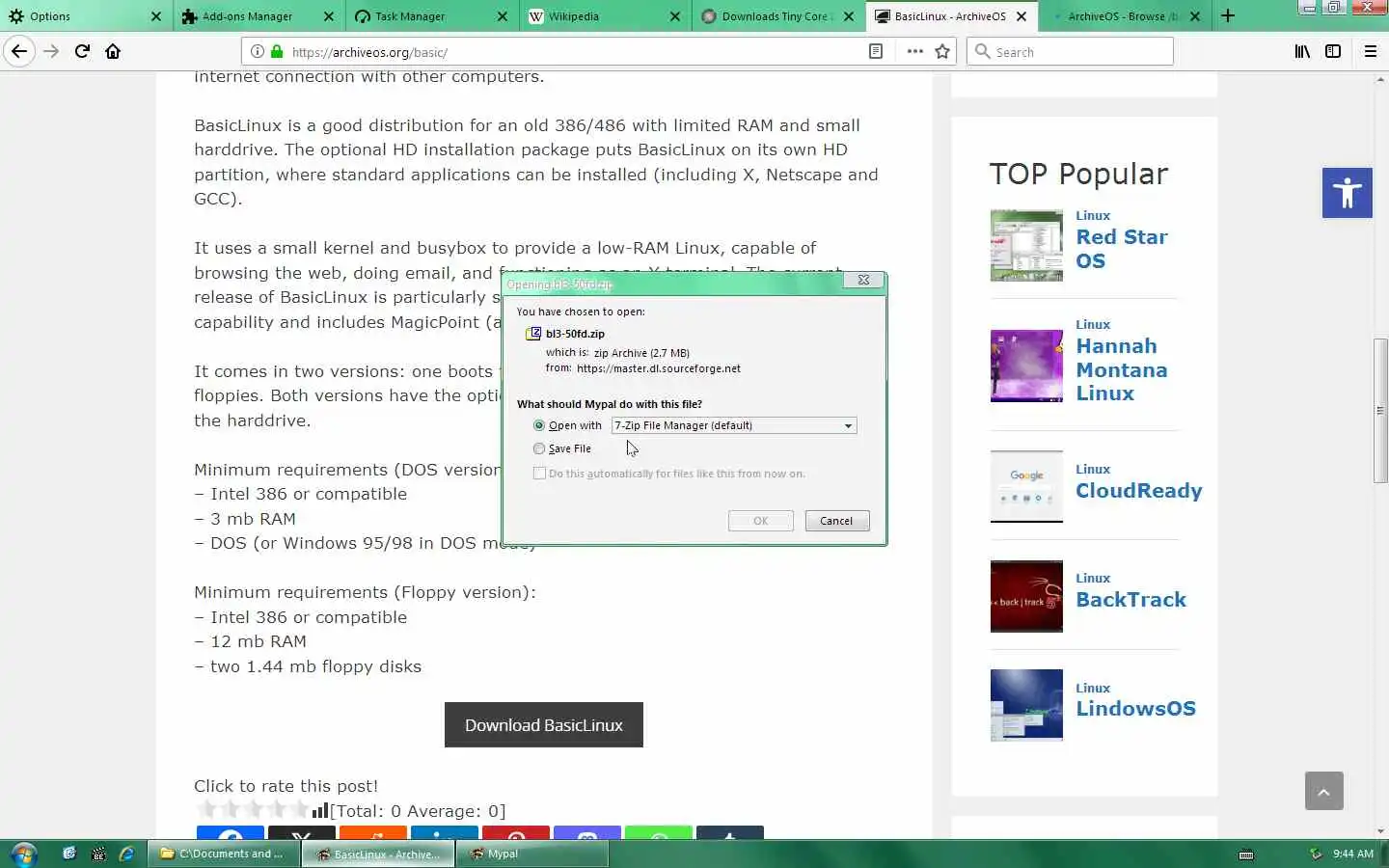Image resolution: width=1389 pixels, height=868 pixels.
Task: Open page actions three-dots menu
Action: click(914, 52)
